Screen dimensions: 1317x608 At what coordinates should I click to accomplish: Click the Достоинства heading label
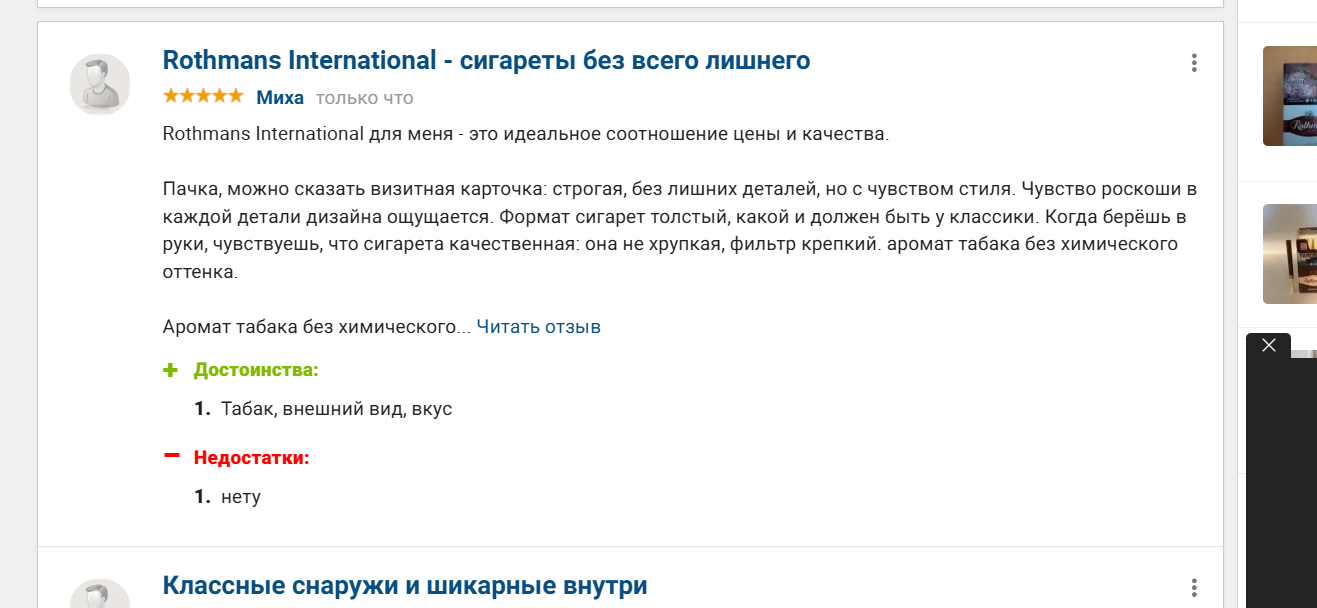[256, 370]
